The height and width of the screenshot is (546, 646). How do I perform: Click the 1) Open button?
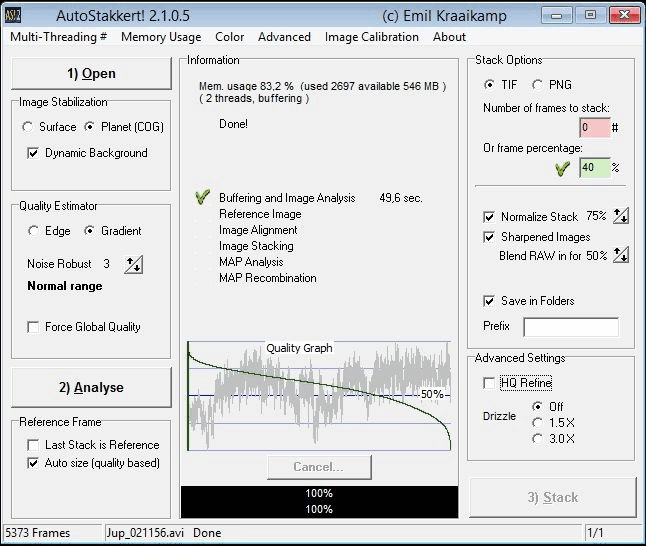point(91,73)
